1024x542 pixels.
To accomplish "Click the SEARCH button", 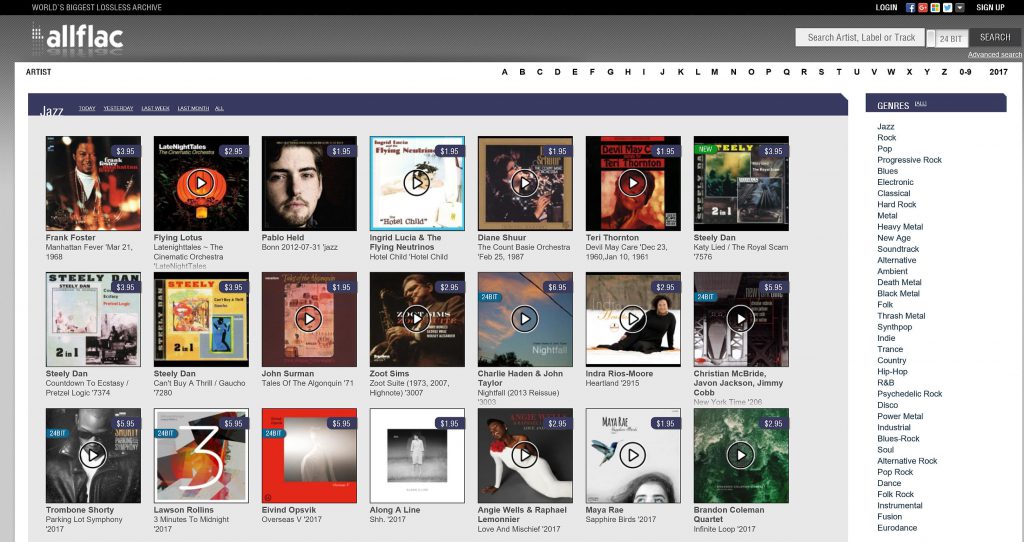I will [x=995, y=37].
